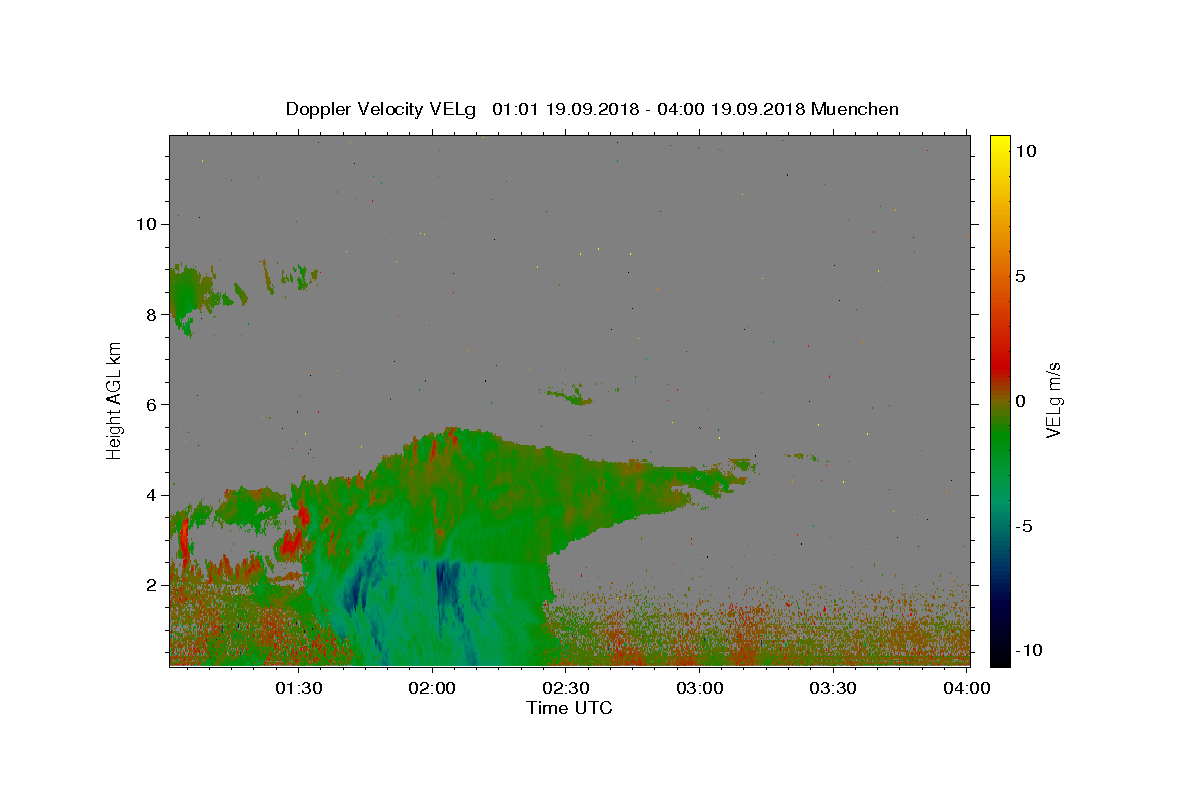This screenshot has height=800, width=1200.
Task: Click the colorbar tick label 5
Action: [x=1021, y=276]
